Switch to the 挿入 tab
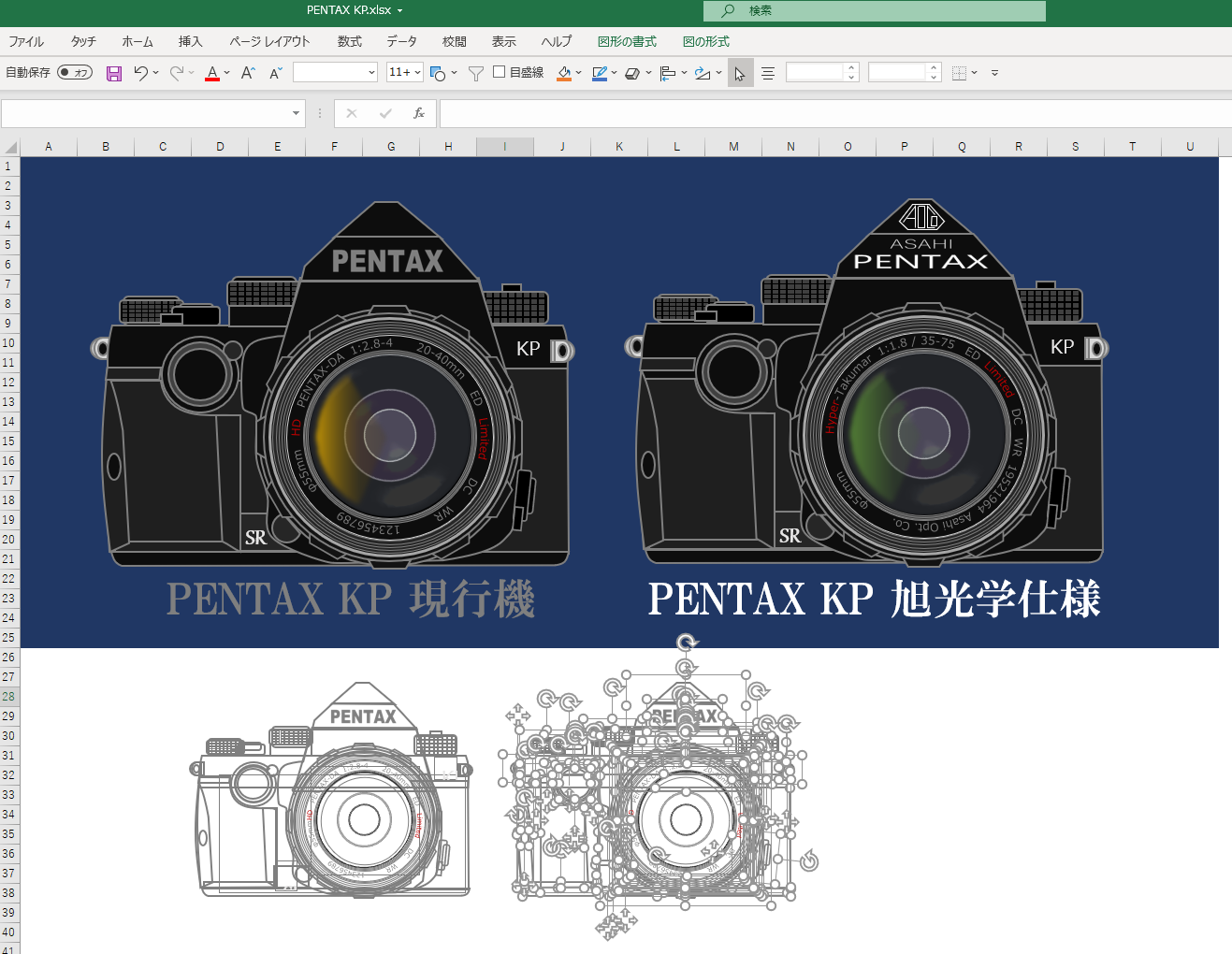Screen dimensions: 1232x954 coord(191,42)
